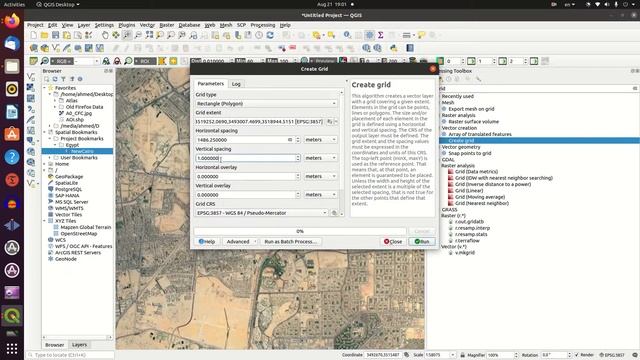Select OpenStreetMap under XYZ Tiles
Screen dimensions: 640x360
79,233
